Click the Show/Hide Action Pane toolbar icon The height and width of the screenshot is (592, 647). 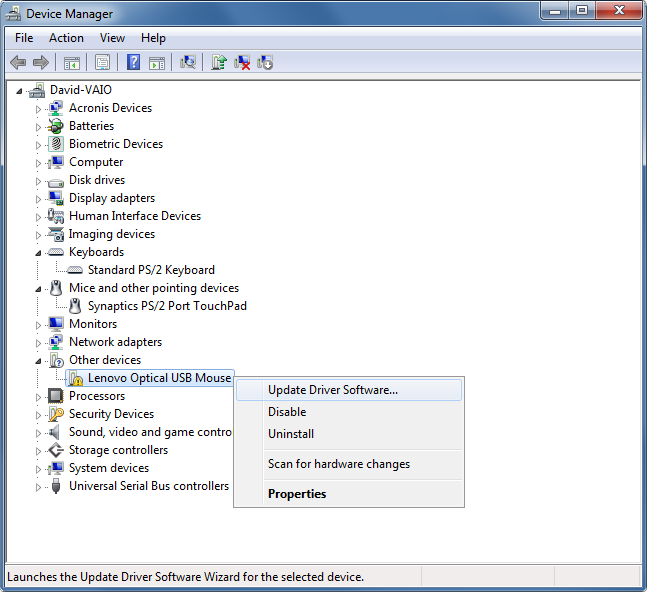point(157,63)
